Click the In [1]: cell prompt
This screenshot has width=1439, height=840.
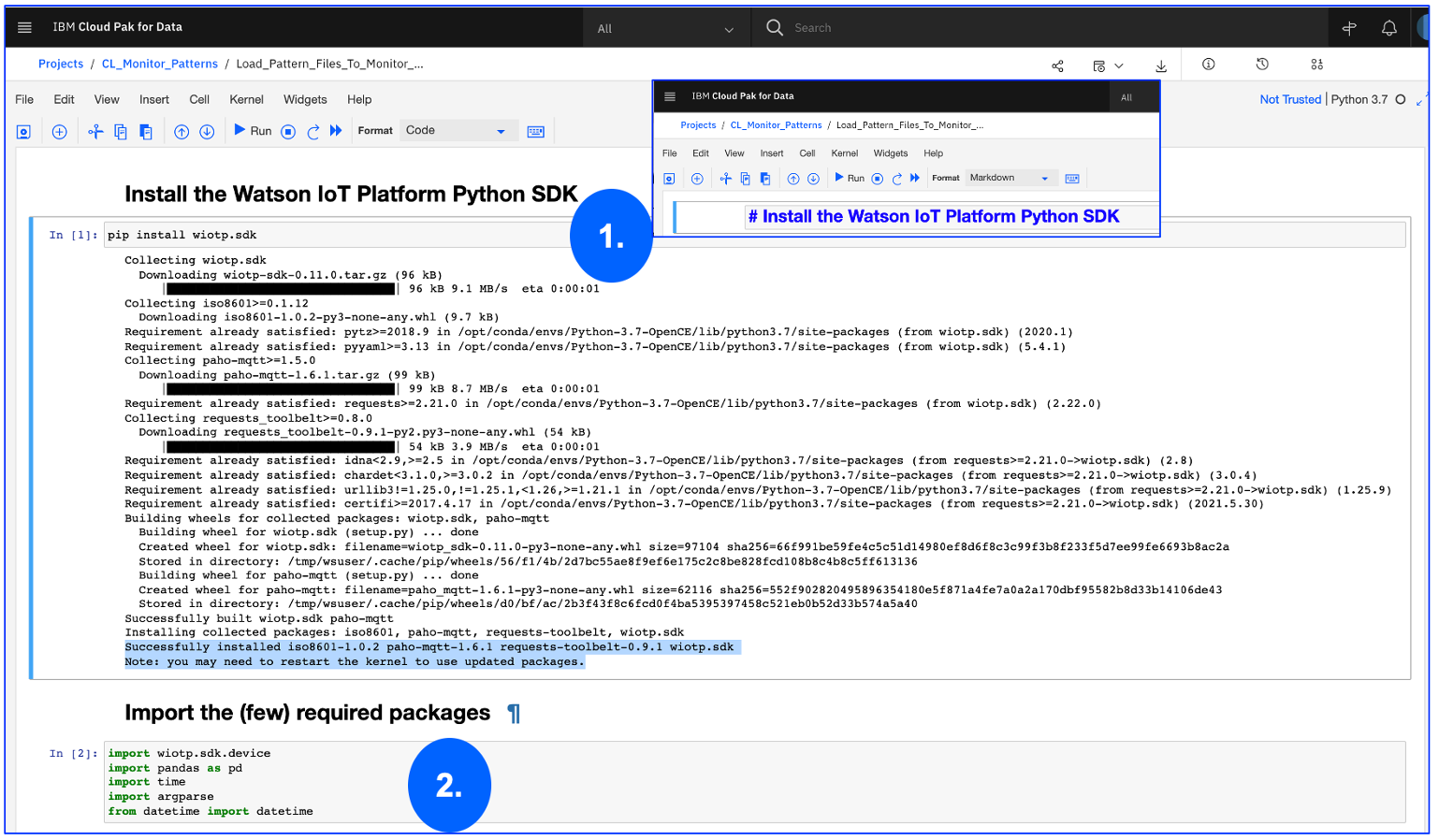click(73, 235)
